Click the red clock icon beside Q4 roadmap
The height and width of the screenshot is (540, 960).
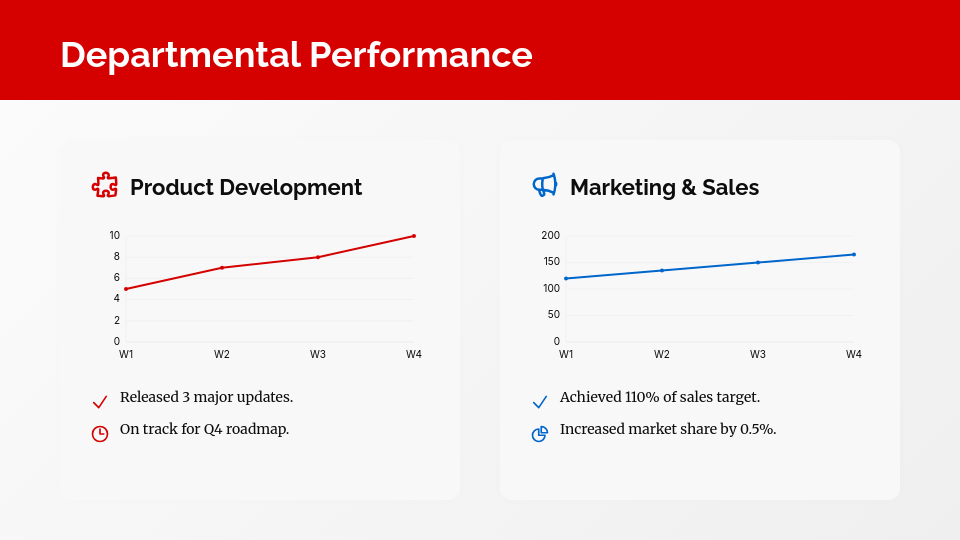tap(100, 434)
